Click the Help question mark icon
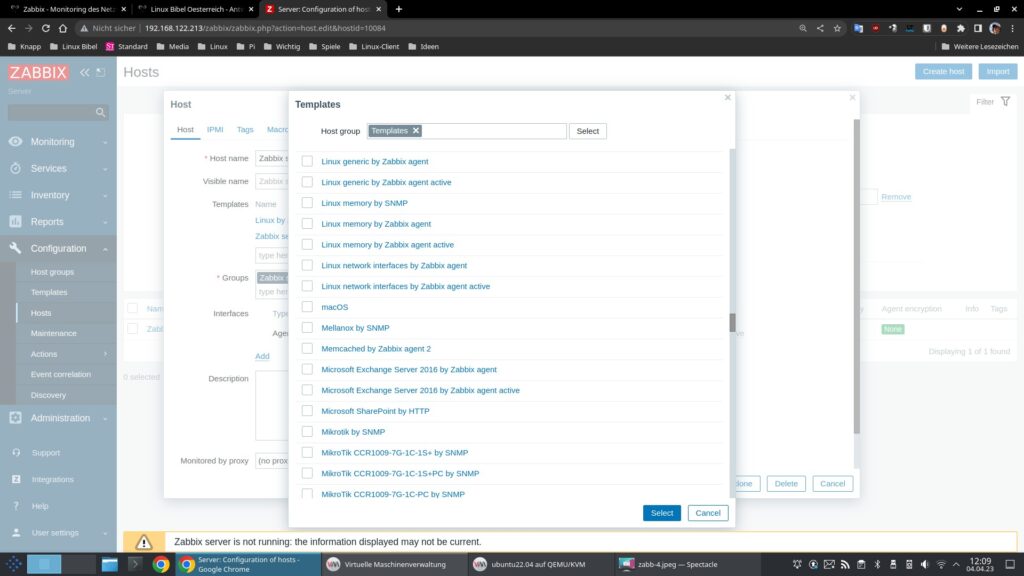 coord(16,506)
